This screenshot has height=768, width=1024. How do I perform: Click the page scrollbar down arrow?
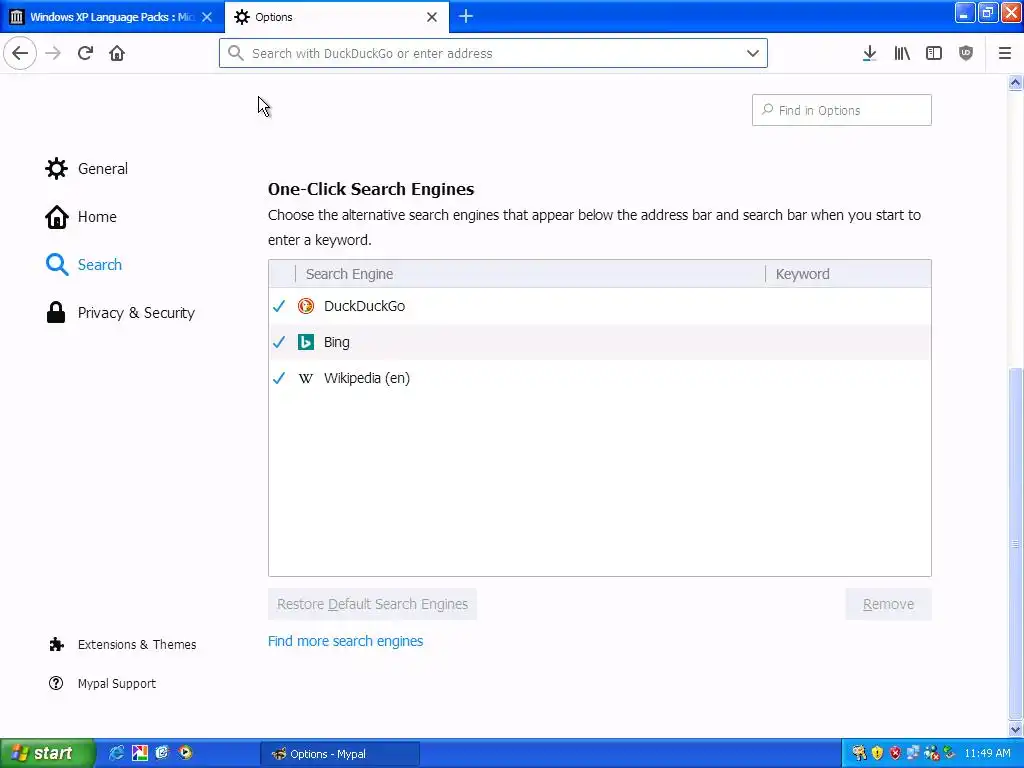coord(1015,729)
